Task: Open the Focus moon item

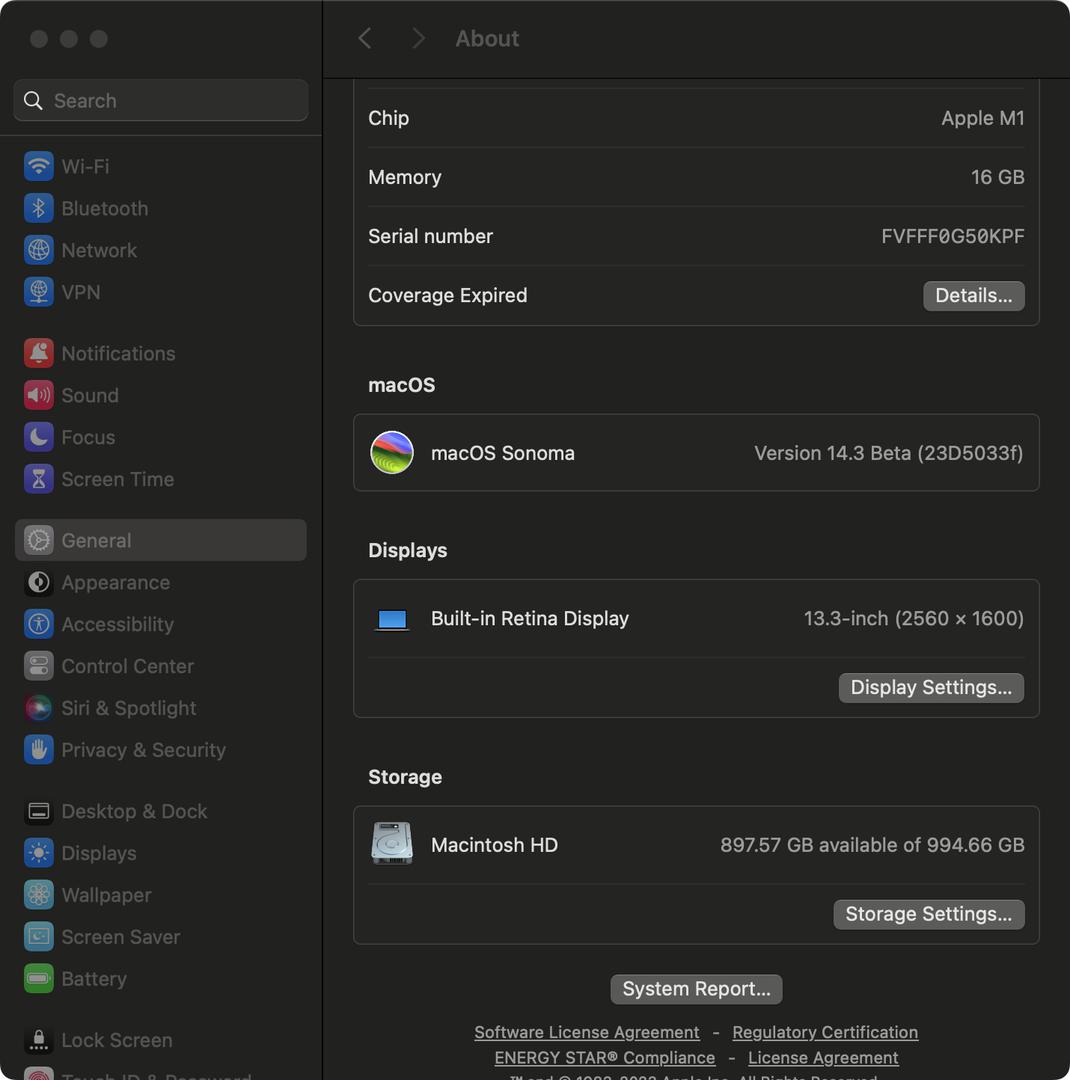Action: pos(161,437)
